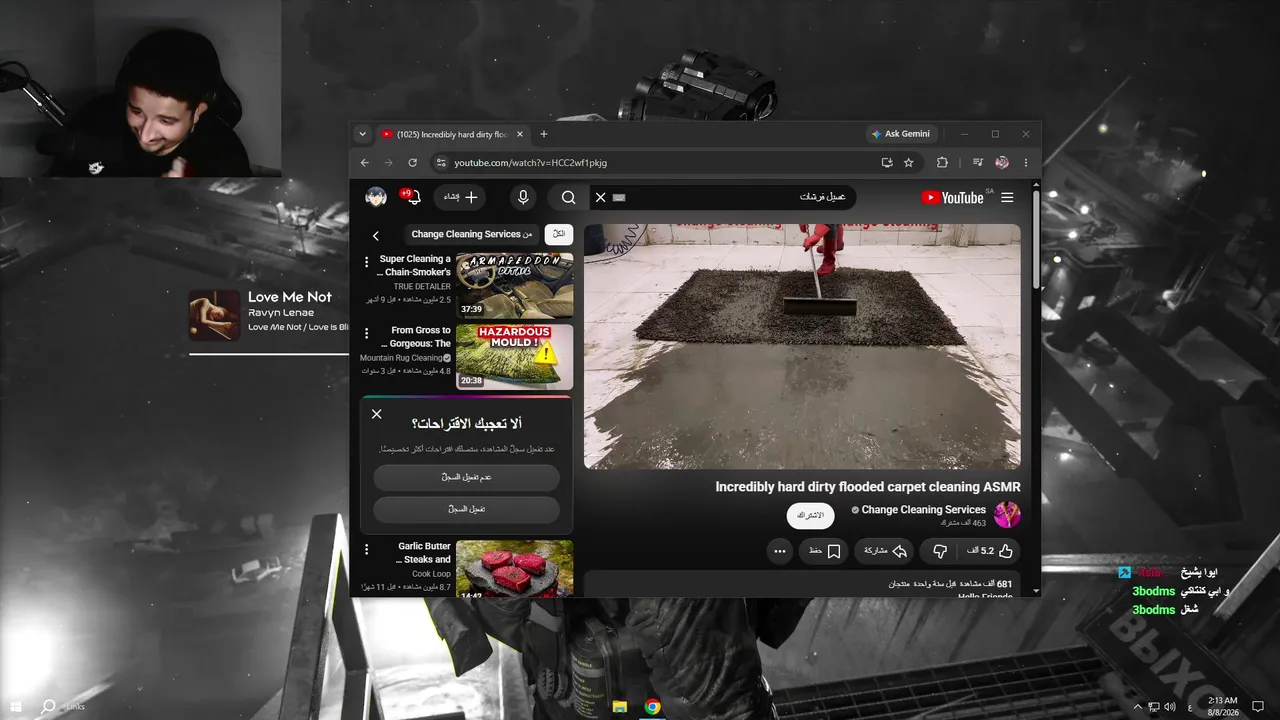Click the video player area

coord(802,346)
